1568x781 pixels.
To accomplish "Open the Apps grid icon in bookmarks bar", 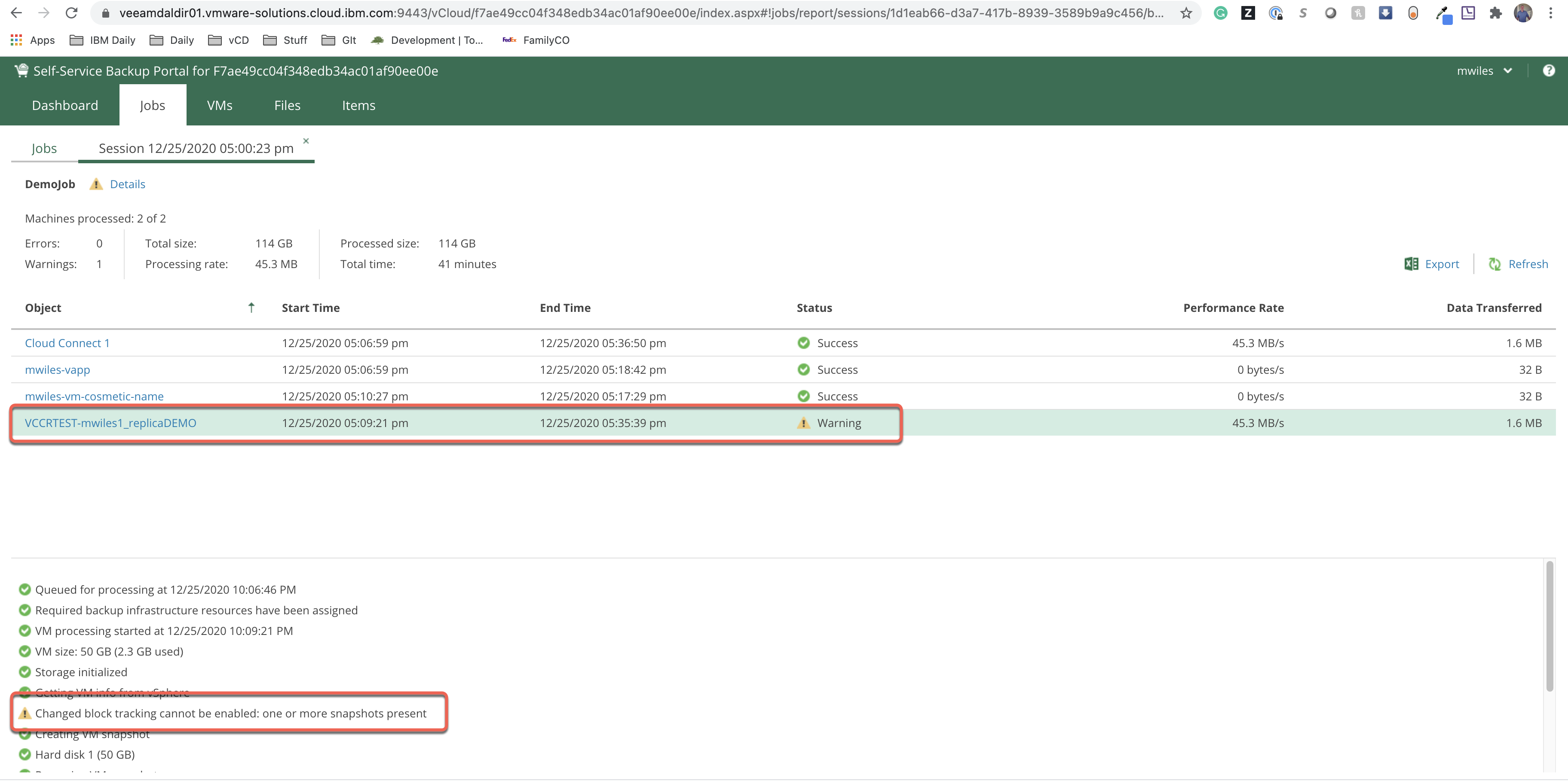I will [x=16, y=40].
